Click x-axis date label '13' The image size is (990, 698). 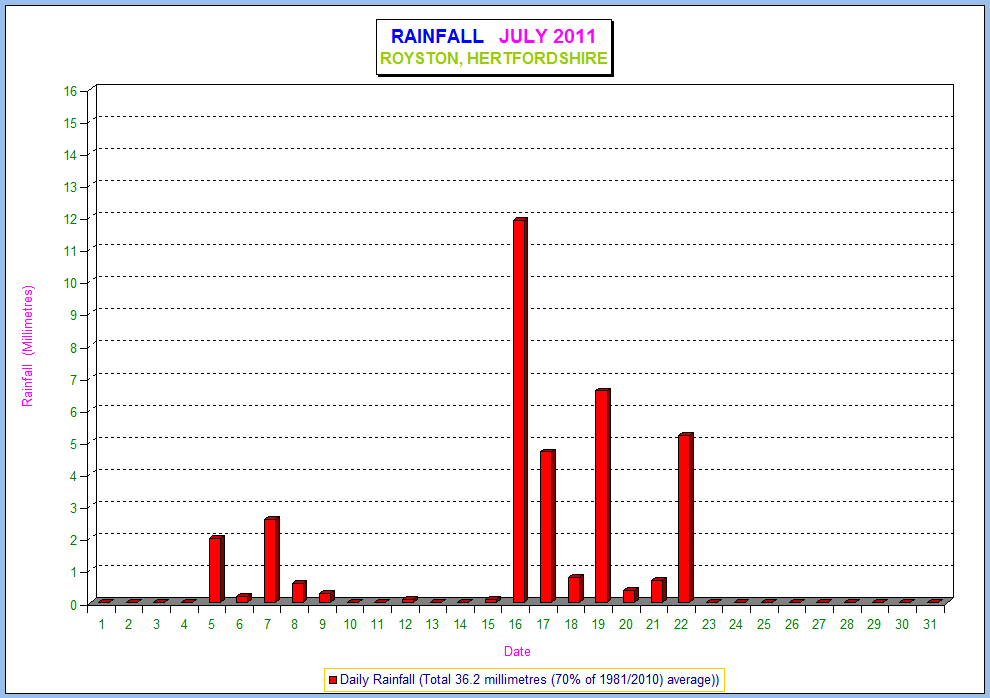[x=432, y=624]
